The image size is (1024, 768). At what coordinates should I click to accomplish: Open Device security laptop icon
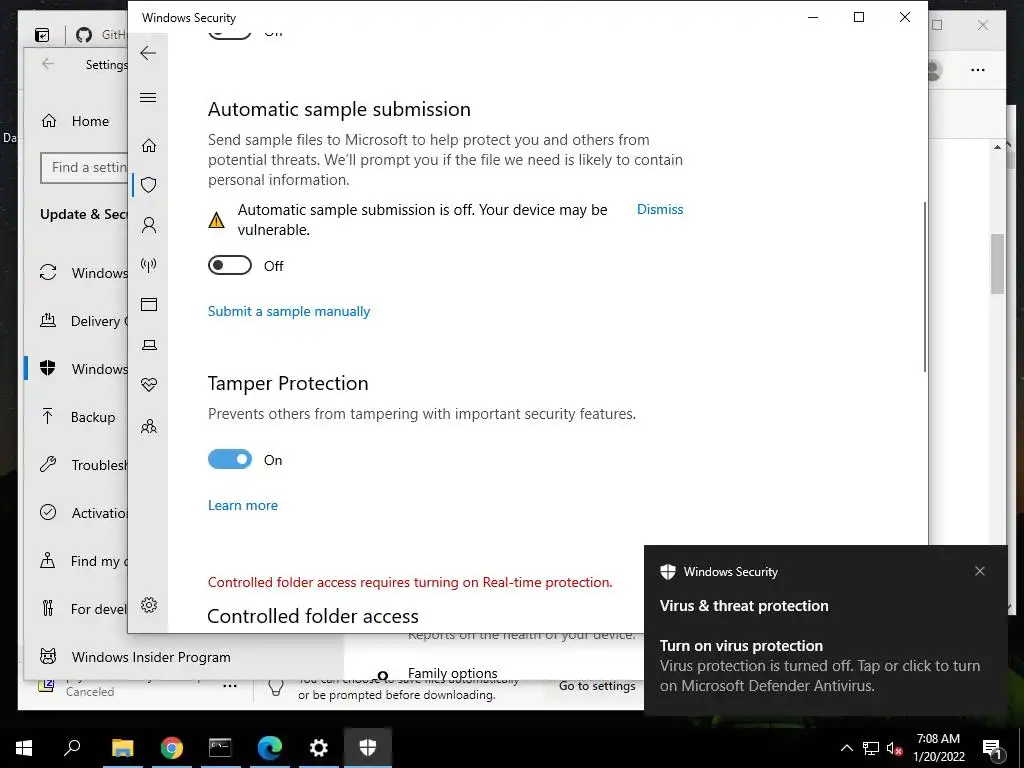coord(149,345)
